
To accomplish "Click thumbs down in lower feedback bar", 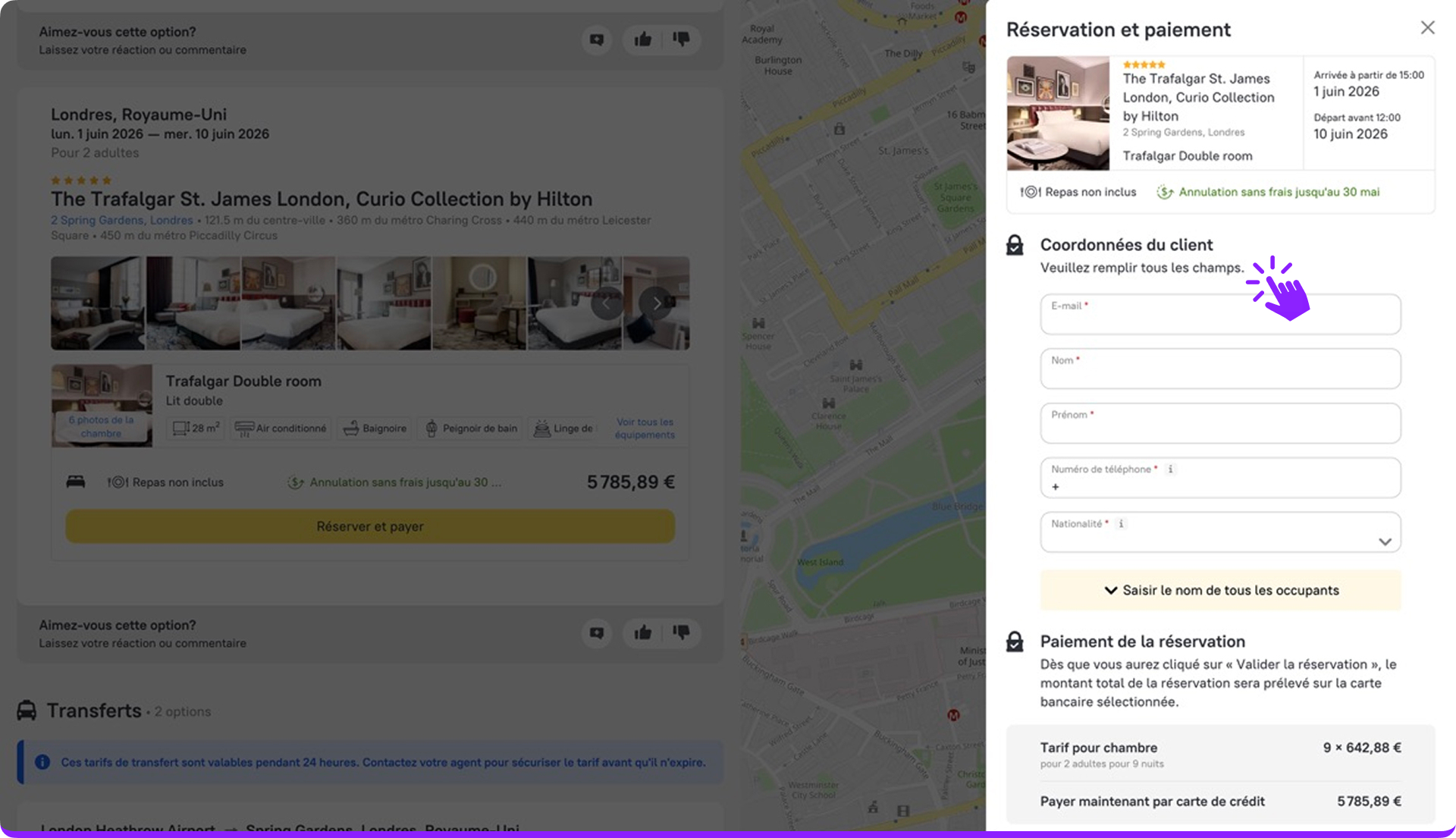I will (681, 632).
